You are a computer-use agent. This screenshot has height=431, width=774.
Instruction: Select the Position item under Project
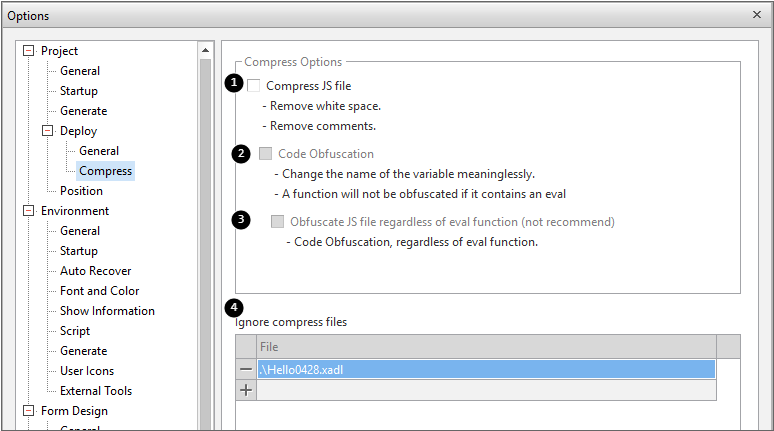81,191
